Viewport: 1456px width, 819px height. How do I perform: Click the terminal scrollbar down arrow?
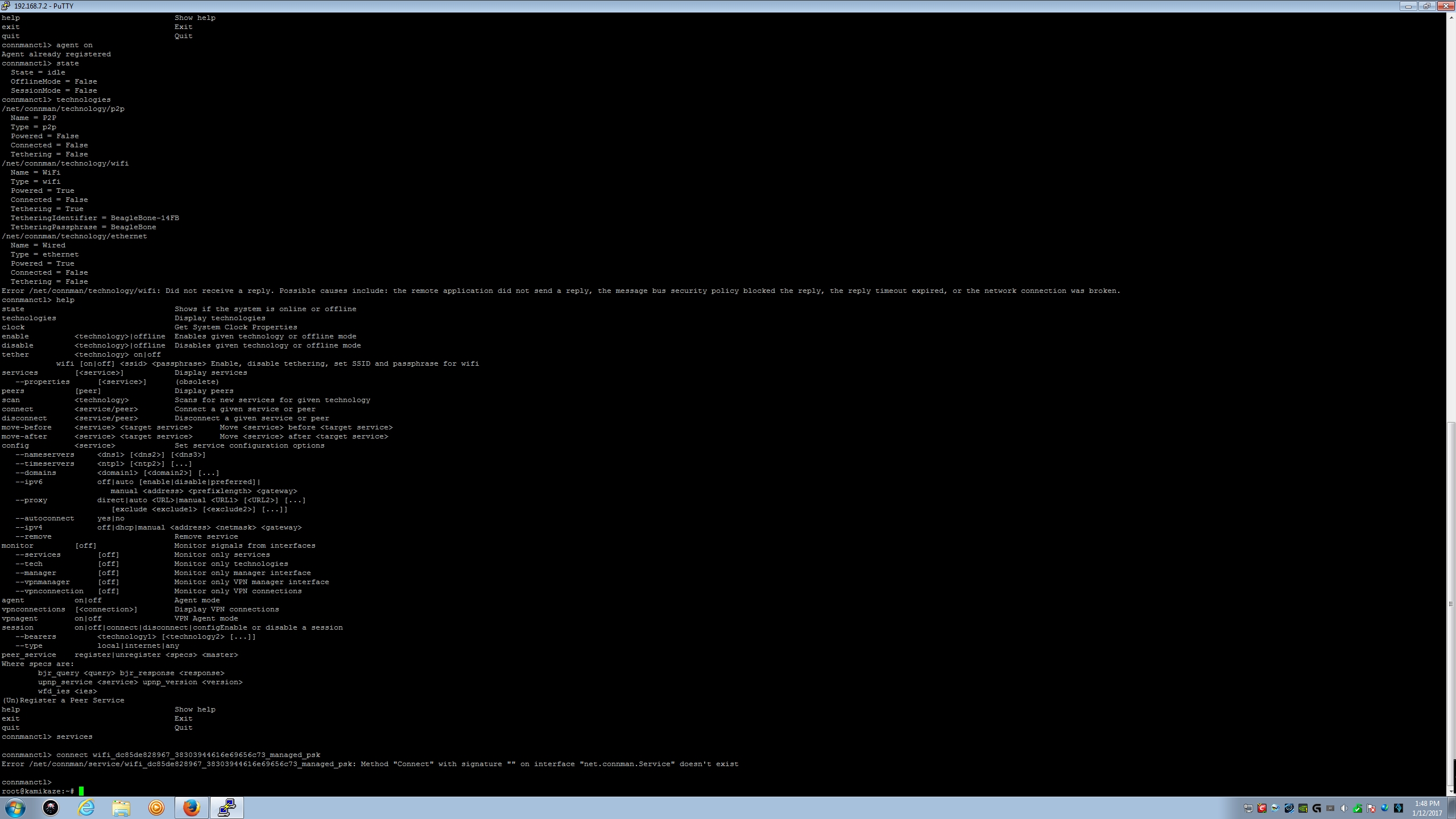(x=1451, y=791)
